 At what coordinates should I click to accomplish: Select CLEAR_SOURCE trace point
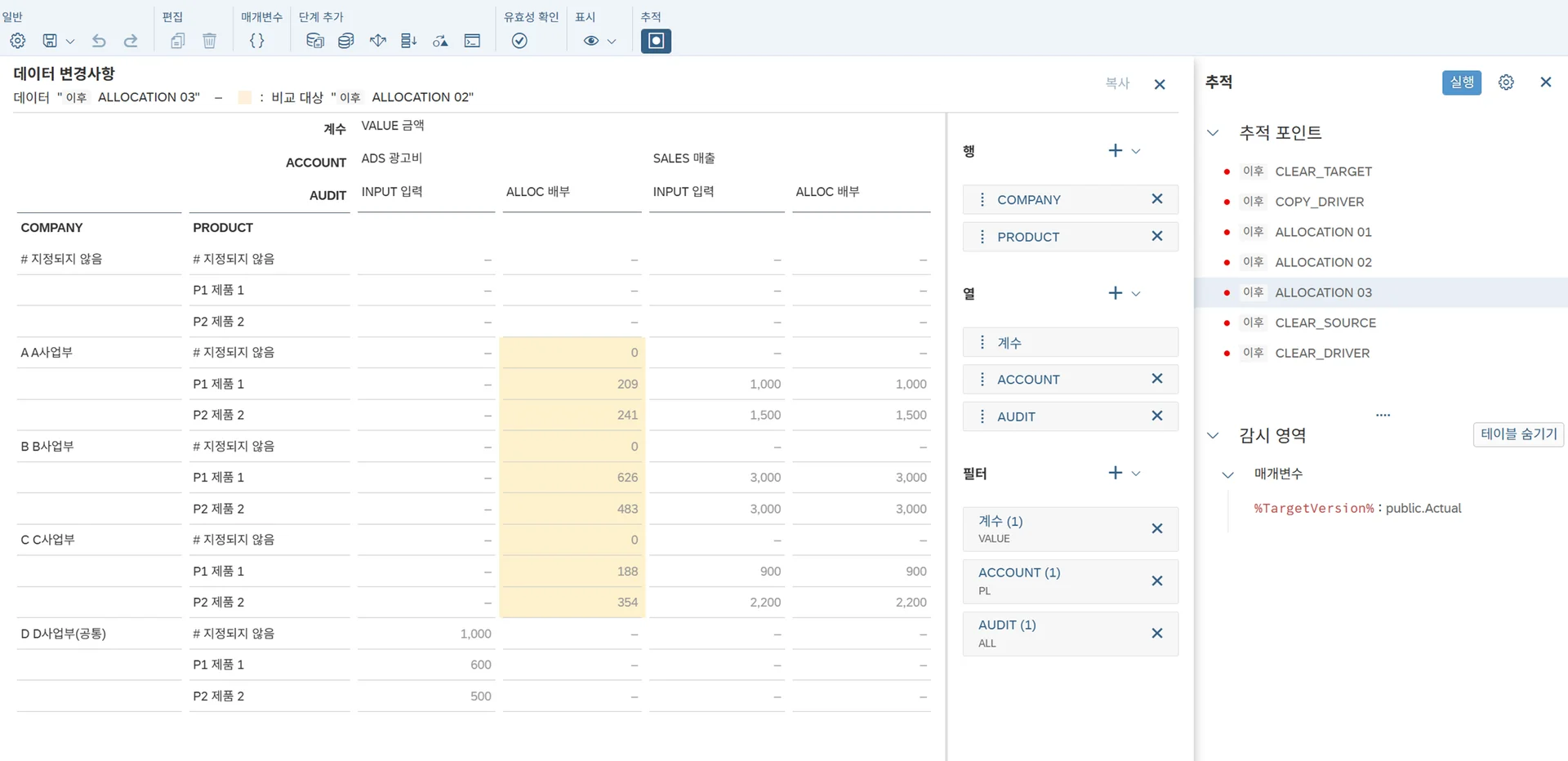(1325, 323)
